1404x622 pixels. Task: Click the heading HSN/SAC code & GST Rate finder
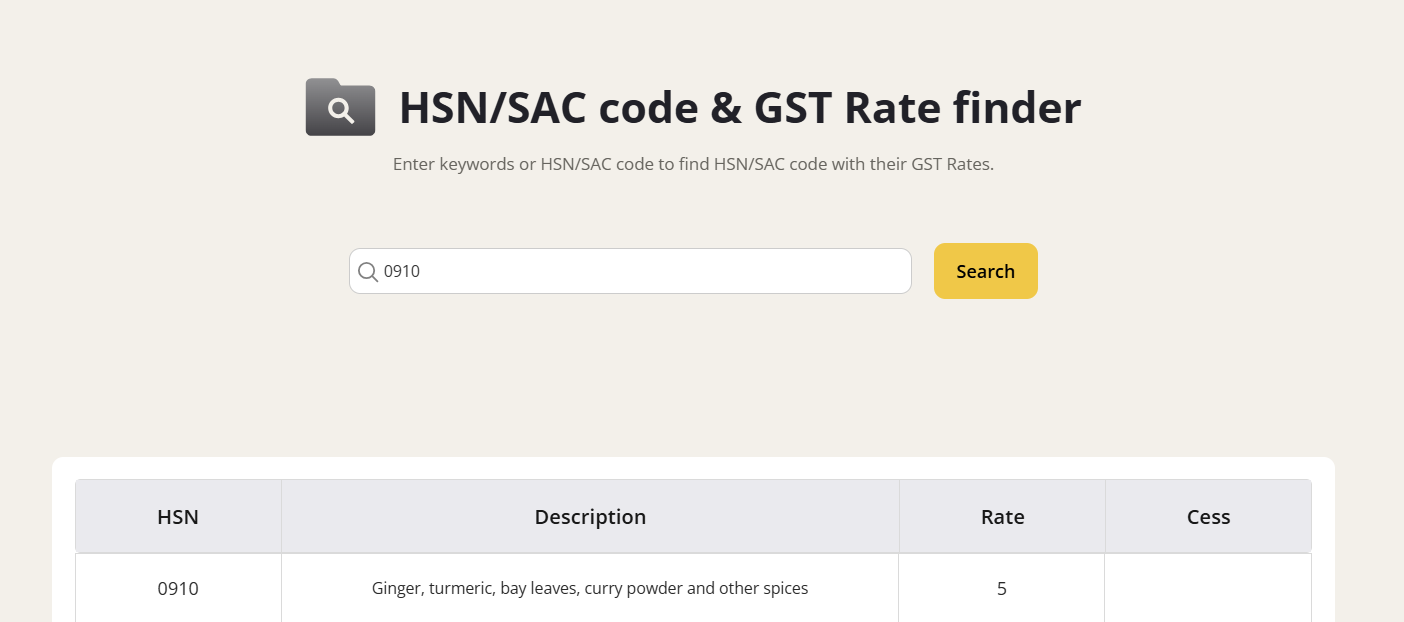[x=740, y=107]
